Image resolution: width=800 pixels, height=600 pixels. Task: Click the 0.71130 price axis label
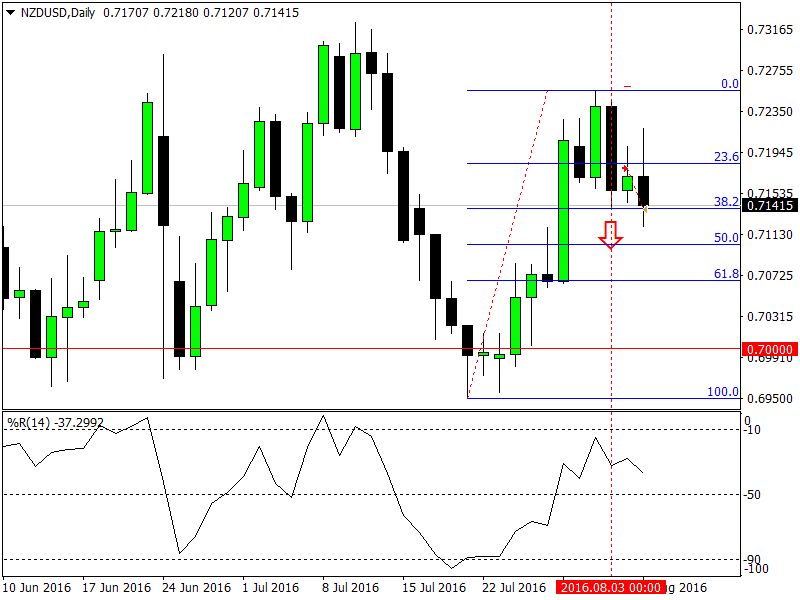[770, 235]
